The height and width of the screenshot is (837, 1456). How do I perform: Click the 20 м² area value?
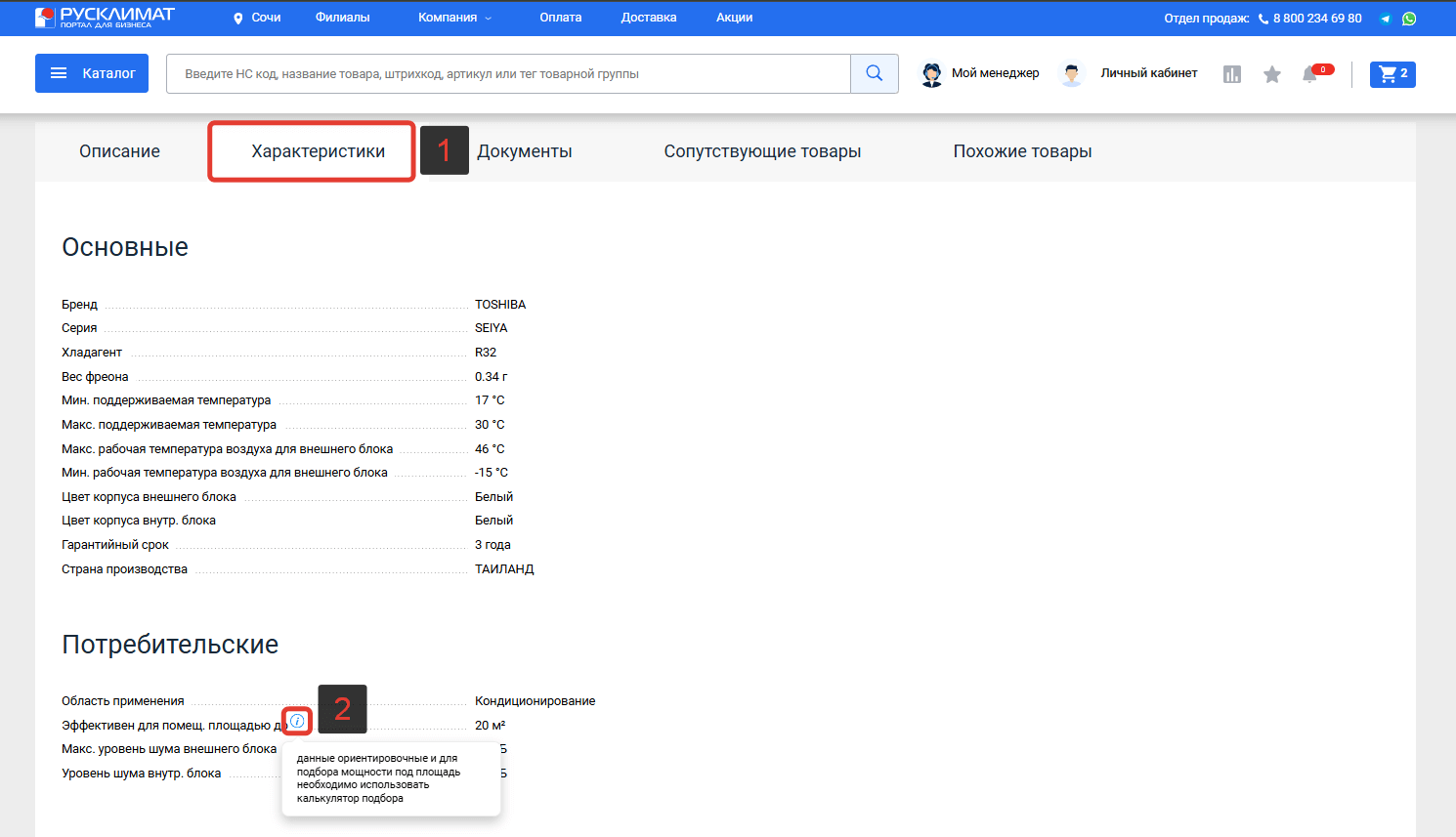(x=491, y=726)
